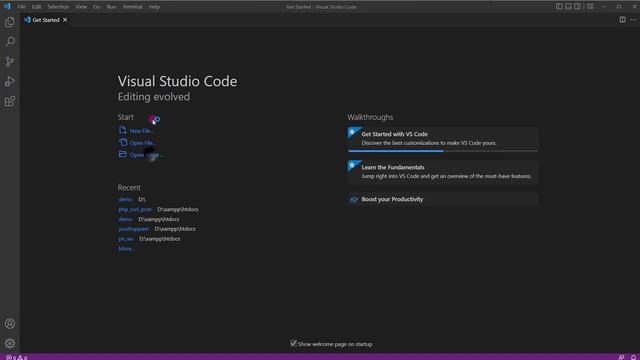This screenshot has width=640, height=360.
Task: Open recent folder demo in D:\
Action: click(x=125, y=199)
